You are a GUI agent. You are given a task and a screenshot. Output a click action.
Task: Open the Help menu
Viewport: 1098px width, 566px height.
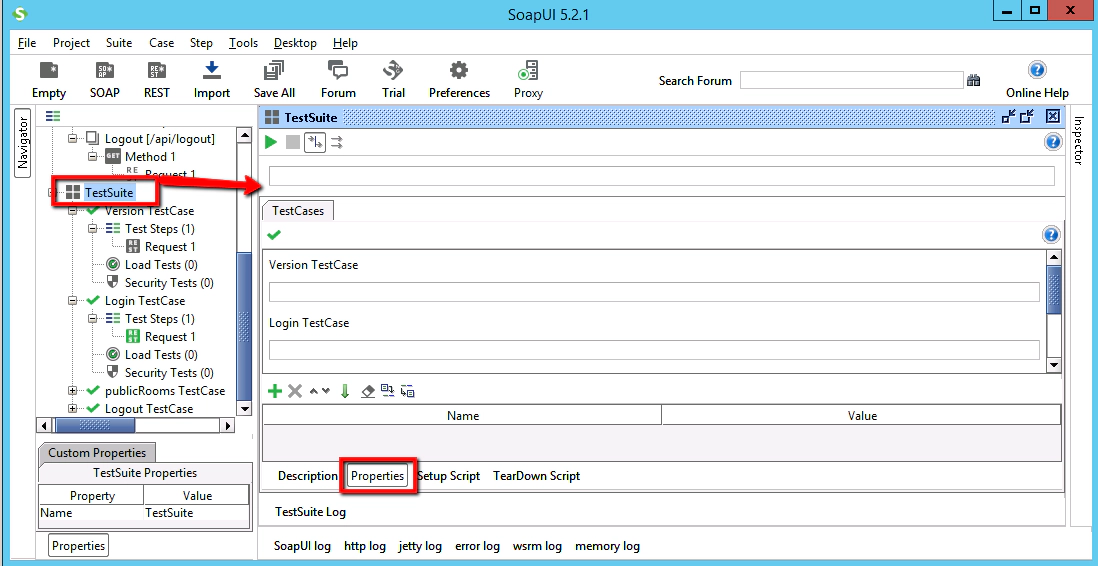point(345,43)
